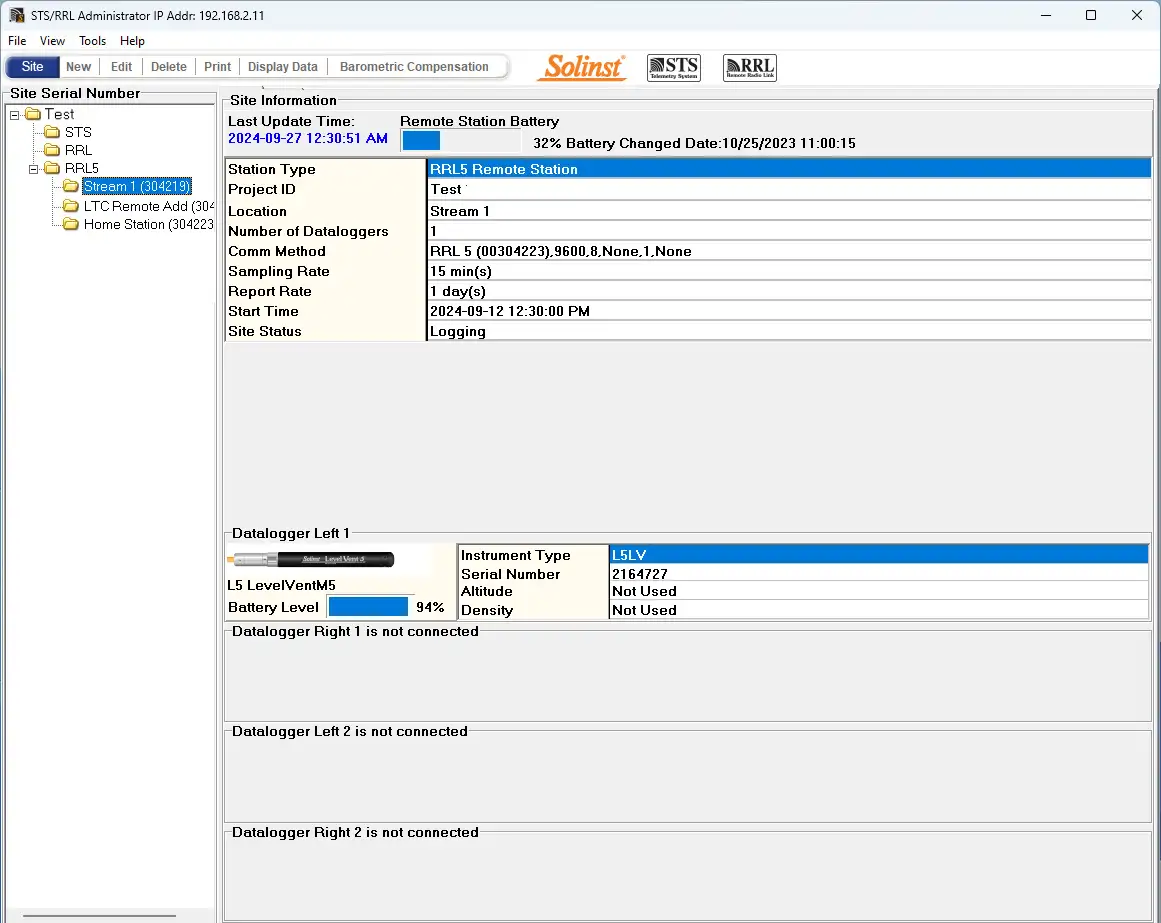Screen dimensions: 1161x923
Task: Open Barometric Compensation from toolbar
Action: [414, 67]
